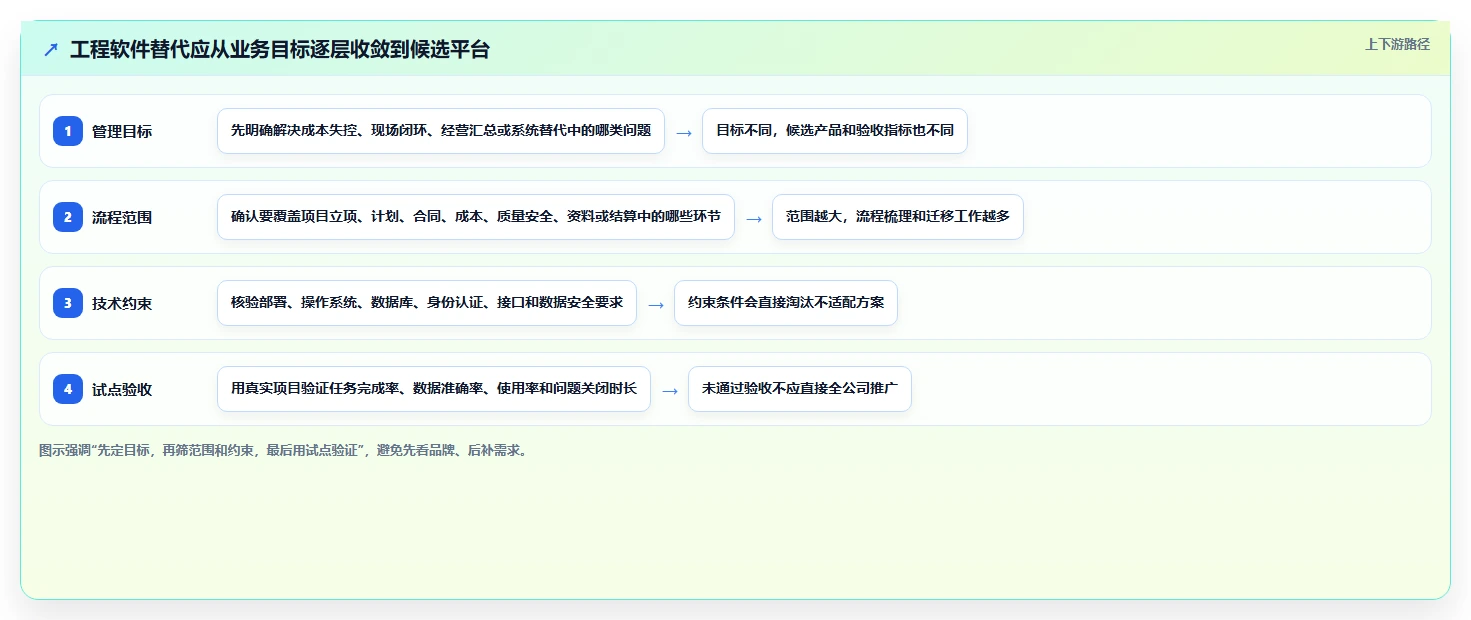Select the box 目标不同，候选产品和验收指标也不同
This screenshot has height=620, width=1471.
[835, 131]
